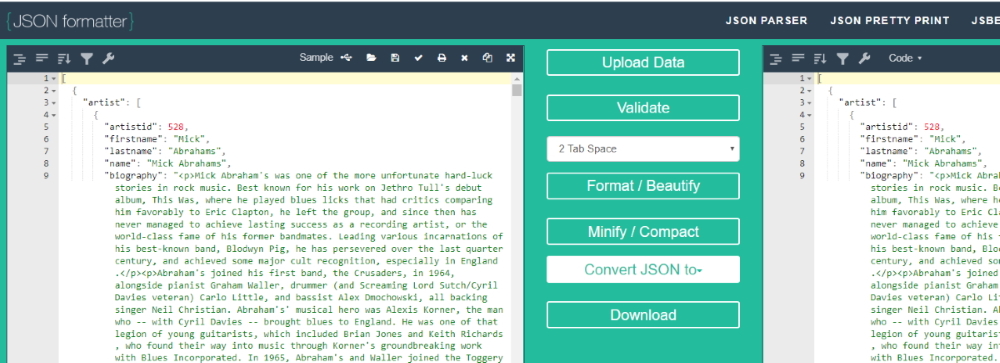Viewport: 1000px width, 363px height.
Task: Click the format JSON icon in right editor
Action: (776, 59)
